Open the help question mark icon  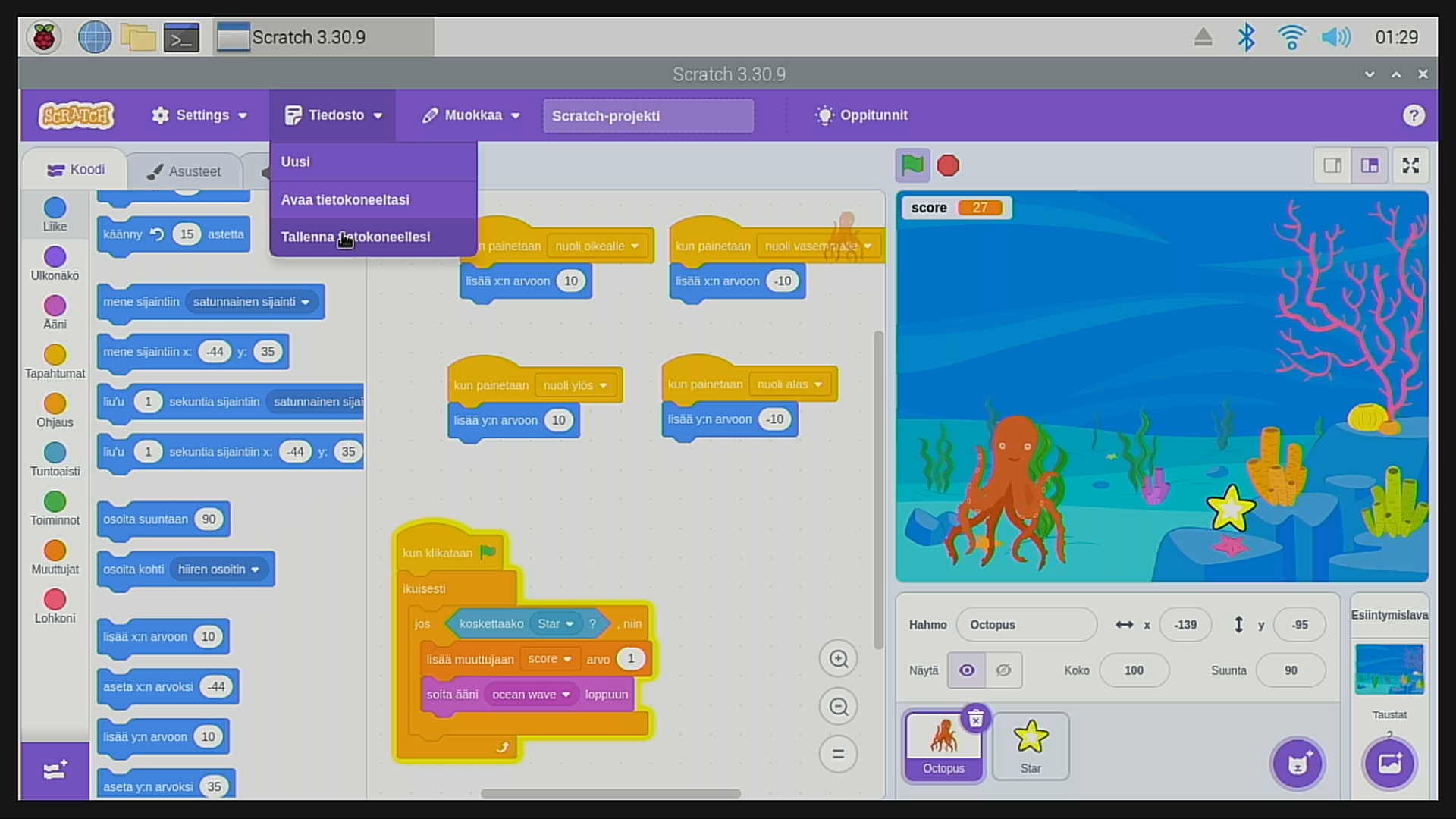(1413, 115)
